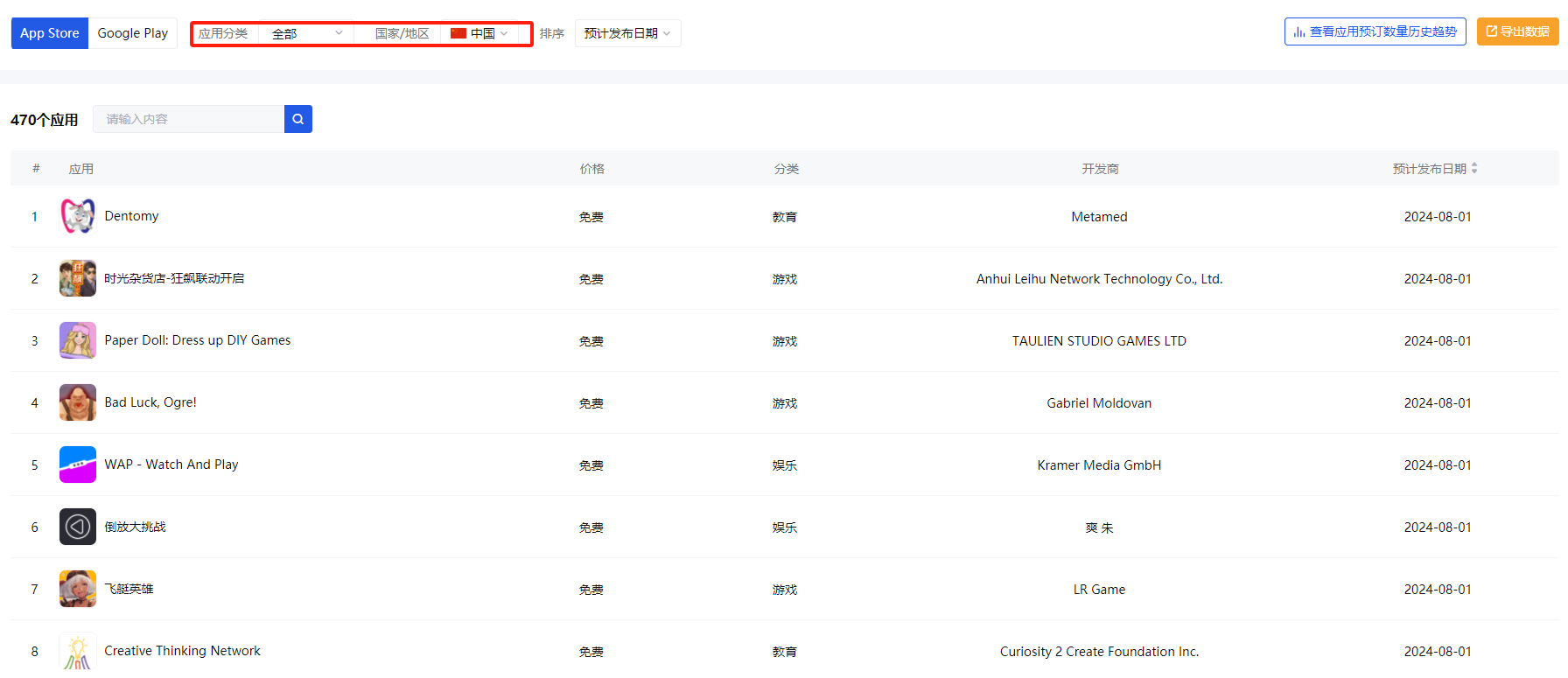Click the 飞艇英雄 app icon

78,589
